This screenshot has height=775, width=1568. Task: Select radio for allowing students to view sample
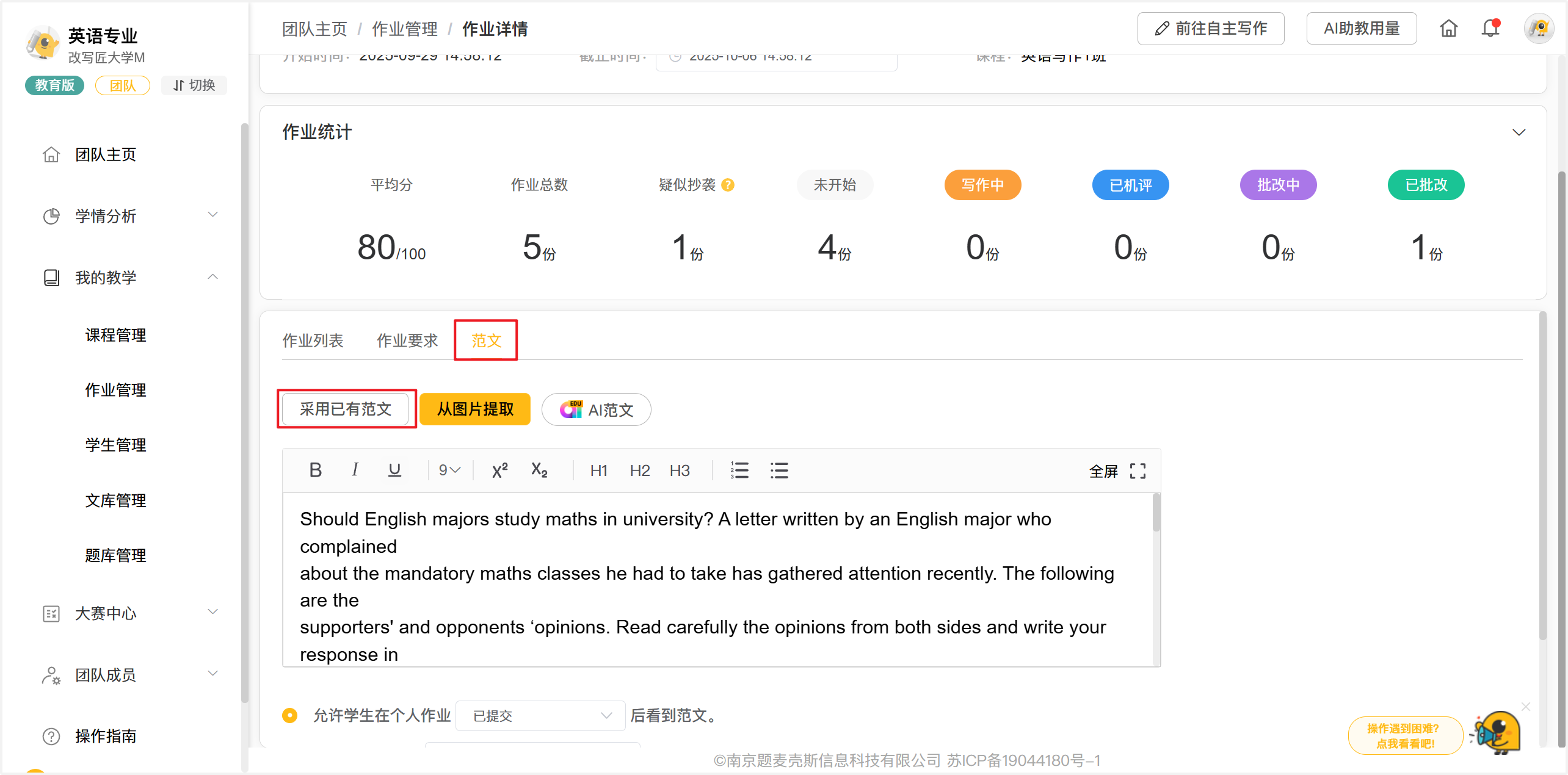[290, 715]
